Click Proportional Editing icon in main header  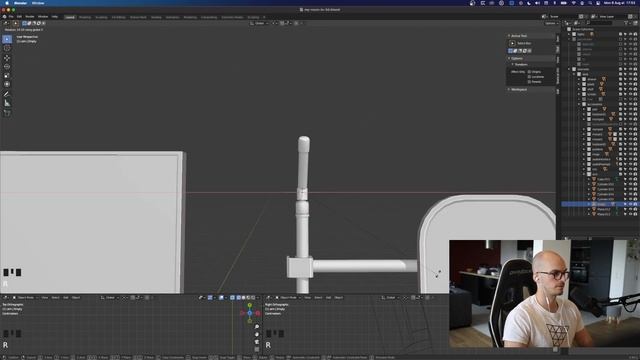click(x=297, y=23)
